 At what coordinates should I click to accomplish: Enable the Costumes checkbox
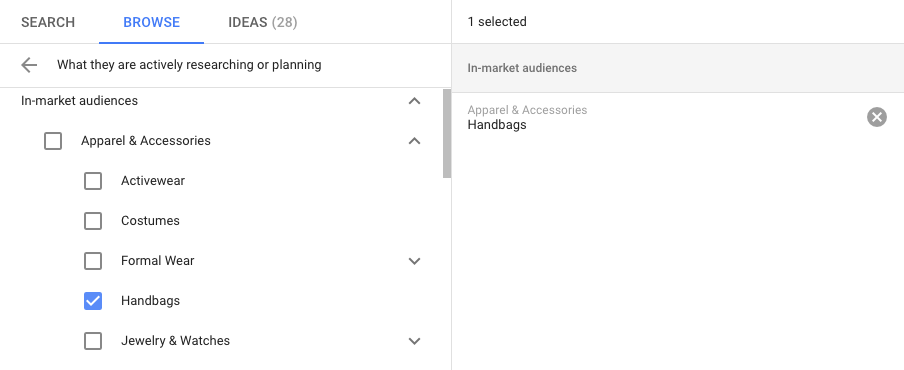[x=93, y=221]
